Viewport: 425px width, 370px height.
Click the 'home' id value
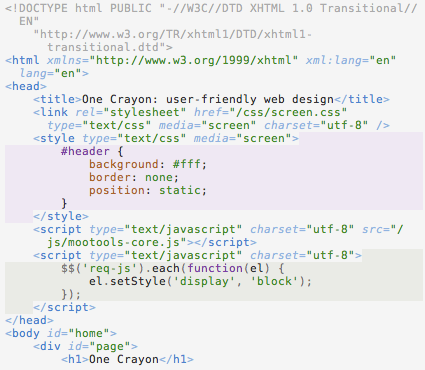(x=89, y=333)
